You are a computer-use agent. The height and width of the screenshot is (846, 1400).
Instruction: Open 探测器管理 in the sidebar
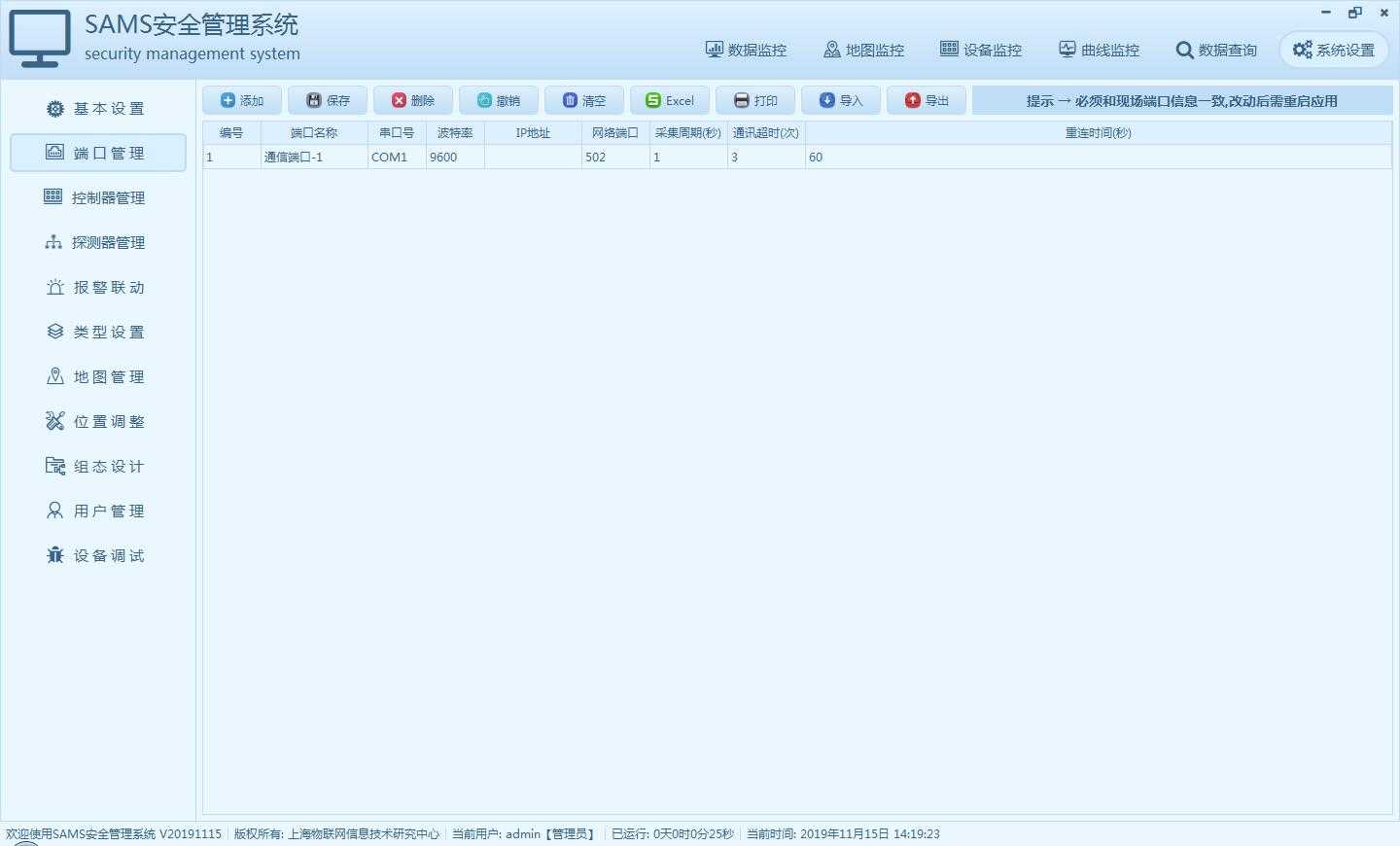(97, 242)
